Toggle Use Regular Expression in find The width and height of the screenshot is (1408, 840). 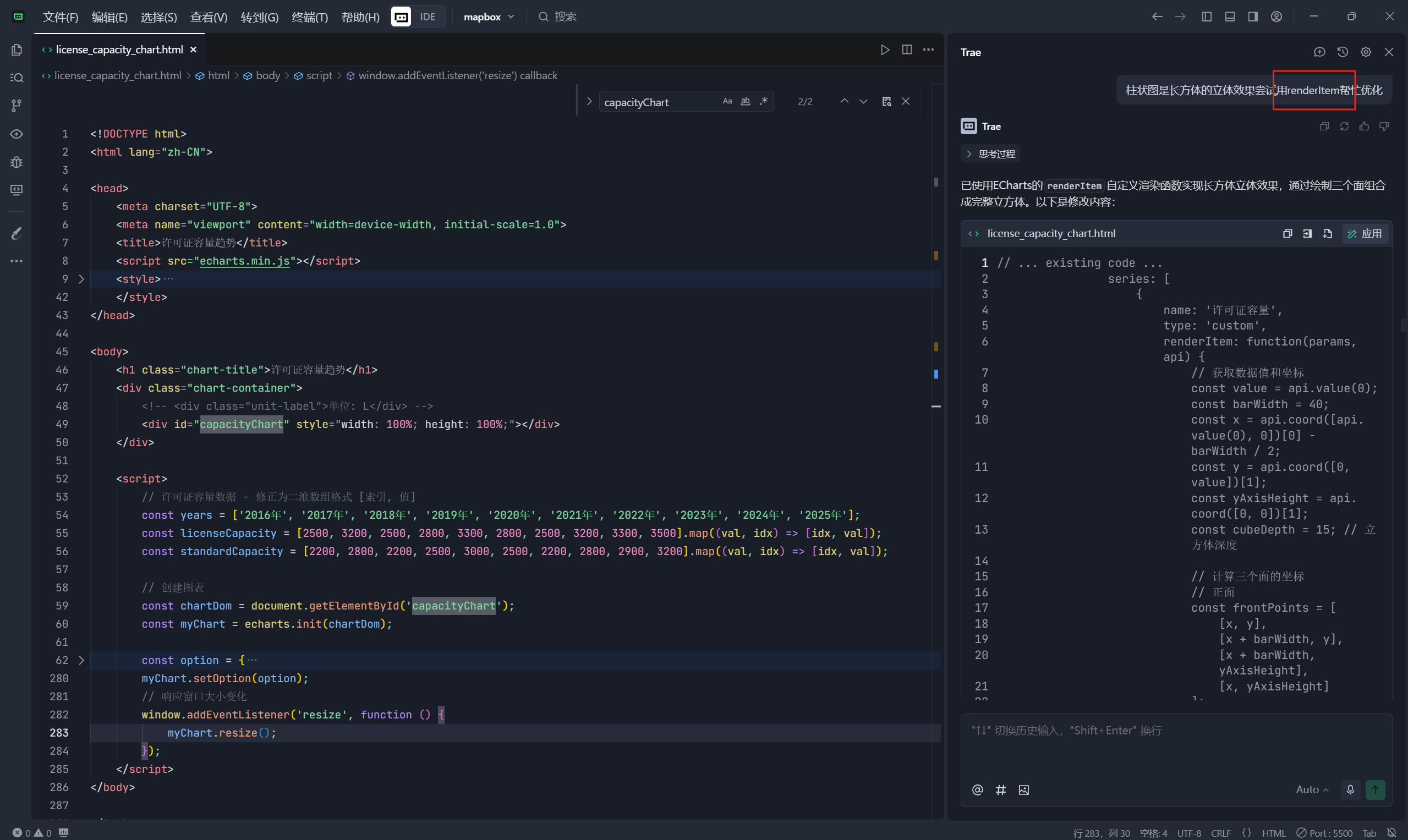click(x=764, y=101)
